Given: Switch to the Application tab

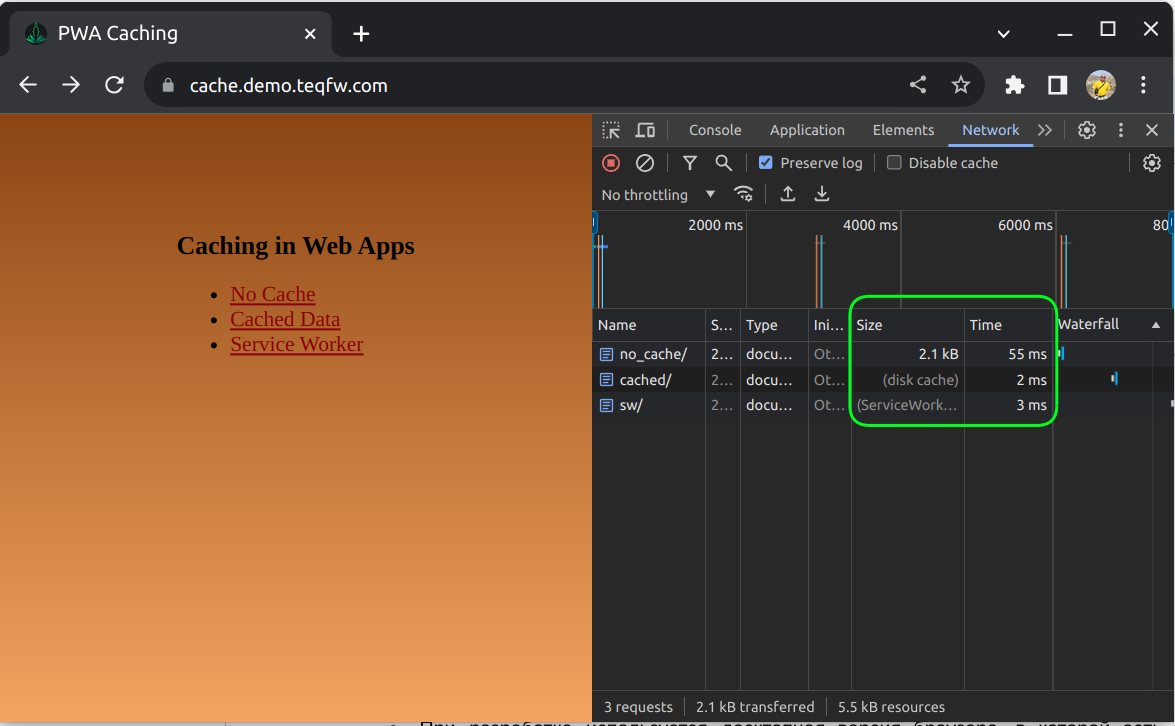Looking at the screenshot, I should click(x=807, y=130).
